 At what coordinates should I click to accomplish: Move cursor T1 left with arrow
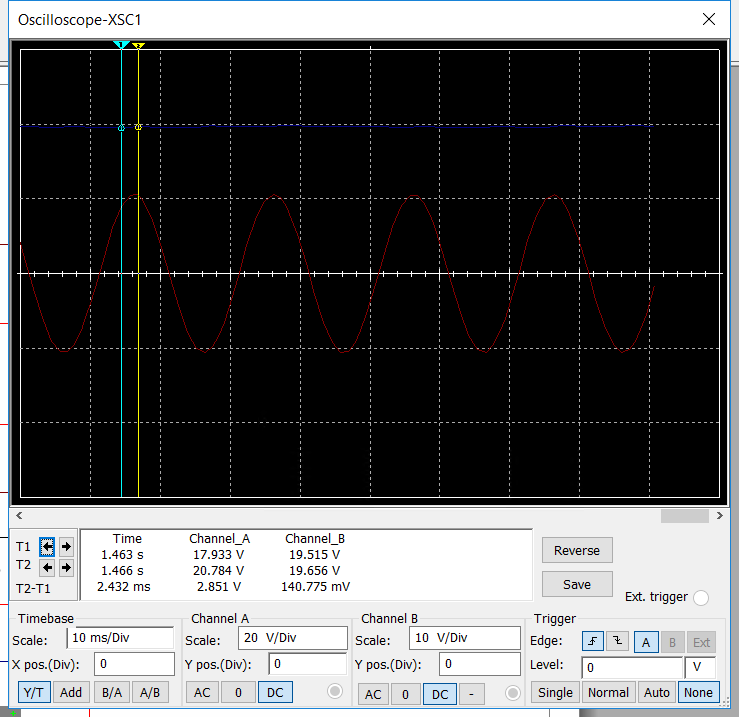47,546
